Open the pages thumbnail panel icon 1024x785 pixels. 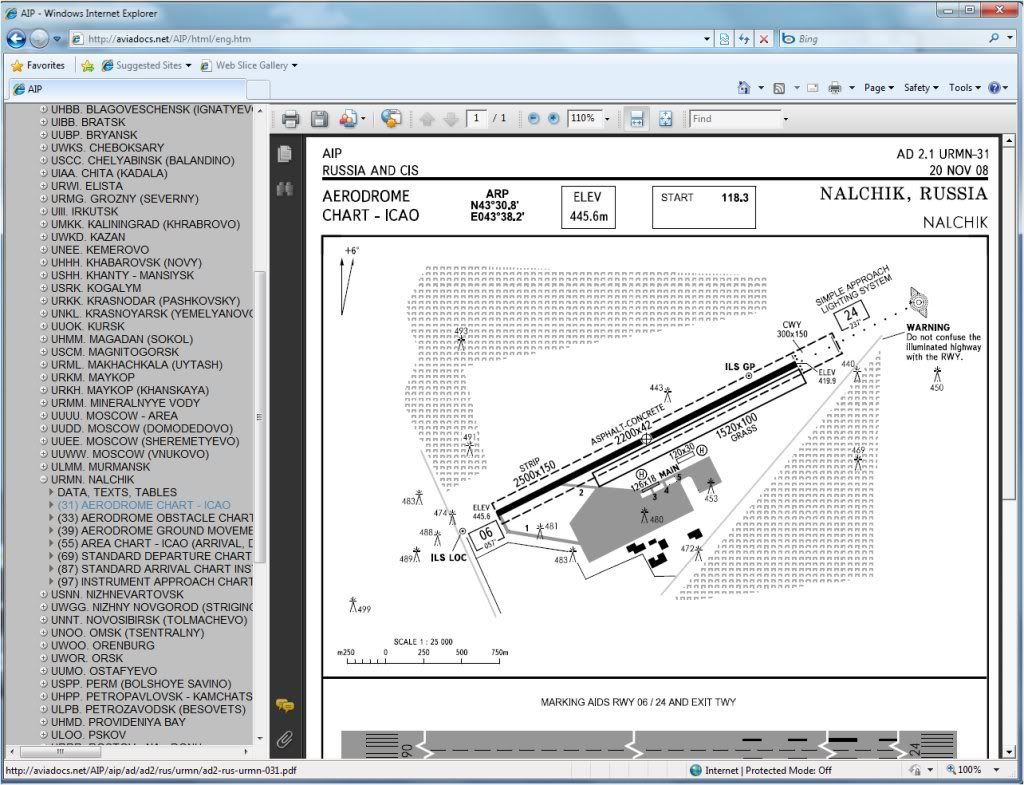point(285,154)
